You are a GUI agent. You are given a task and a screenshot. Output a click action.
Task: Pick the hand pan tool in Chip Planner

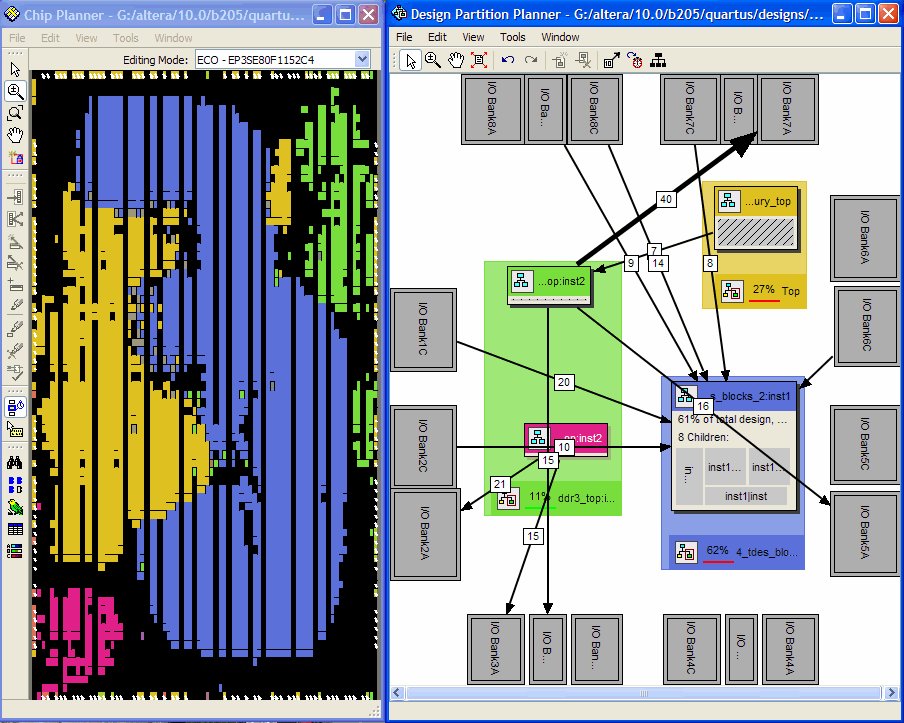pos(15,135)
